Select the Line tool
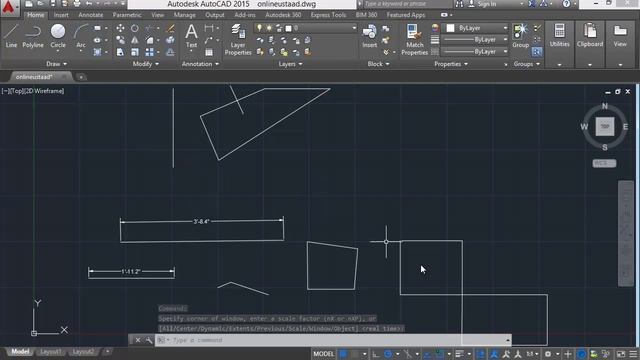 11,36
